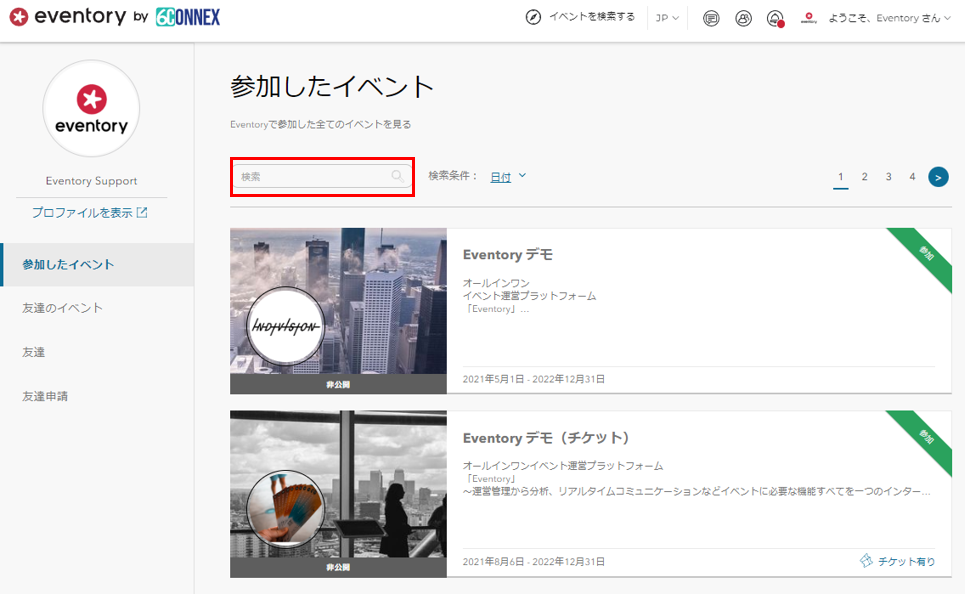Viewport: 965px width, 598px height.
Task: Click the 参加したイベント page heading
Action: 332,87
